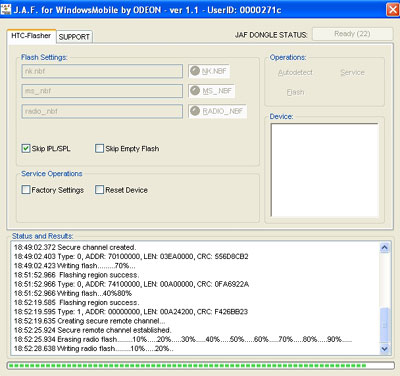Enable the Factory Settings checkbox
This screenshot has width=400, height=376.
26,190
